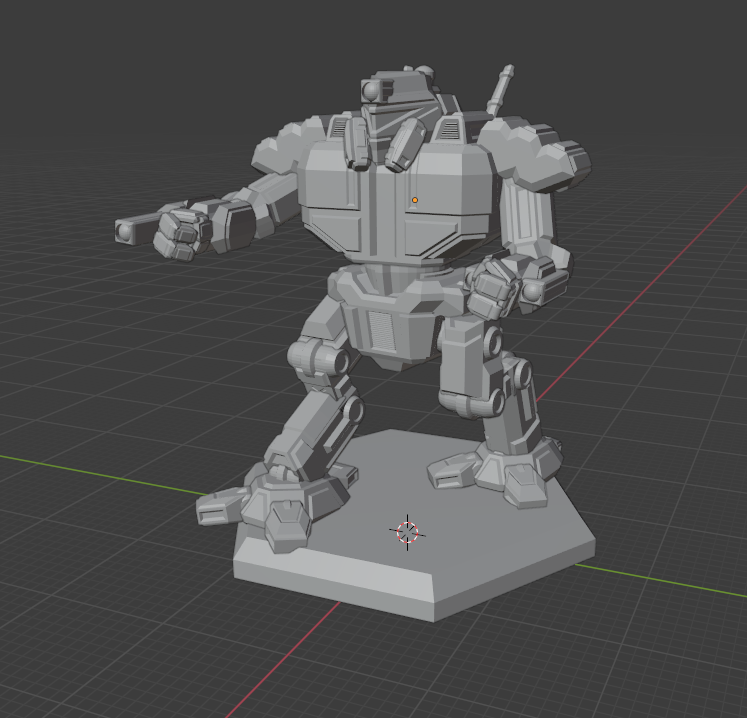The image size is (747, 718).
Task: Click the mech's outstretched arm cannon barrel
Action: pyautogui.click(x=138, y=229)
